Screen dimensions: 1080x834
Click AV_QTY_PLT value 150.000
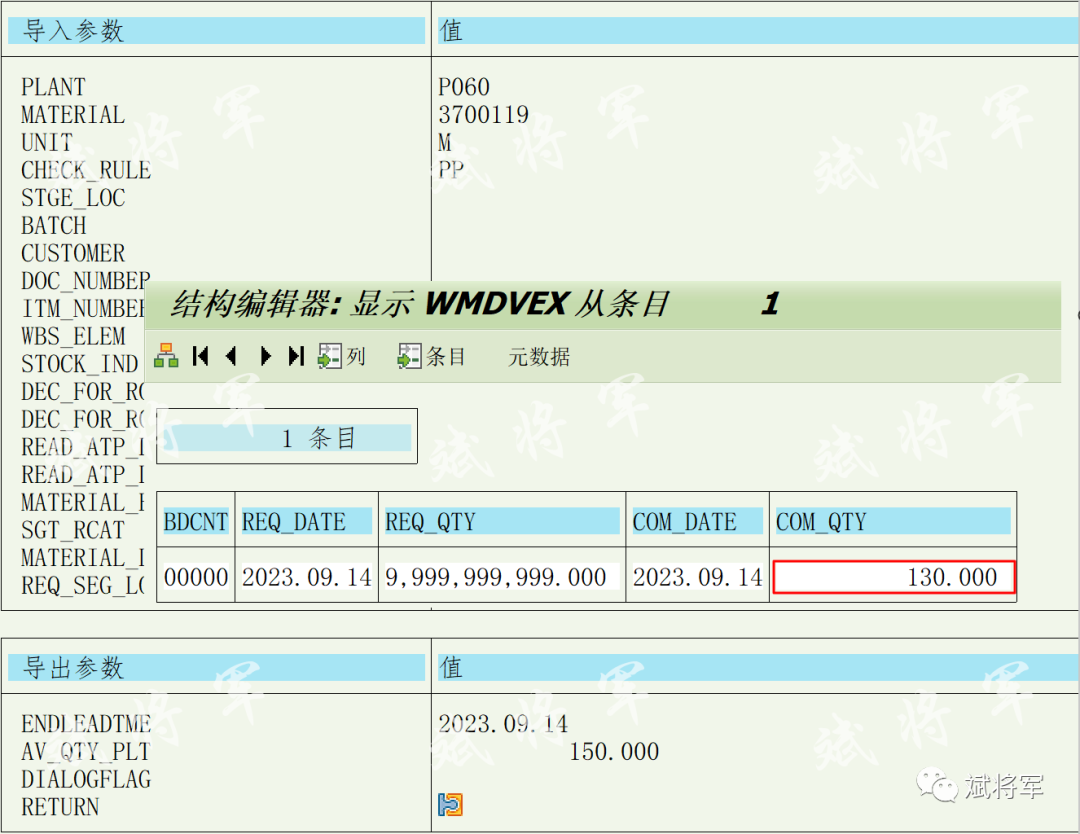tap(614, 751)
